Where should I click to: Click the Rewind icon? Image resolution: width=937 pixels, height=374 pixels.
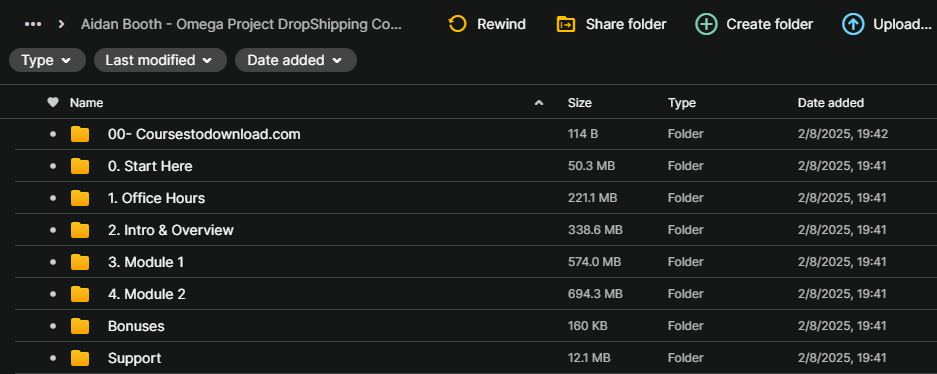[457, 24]
